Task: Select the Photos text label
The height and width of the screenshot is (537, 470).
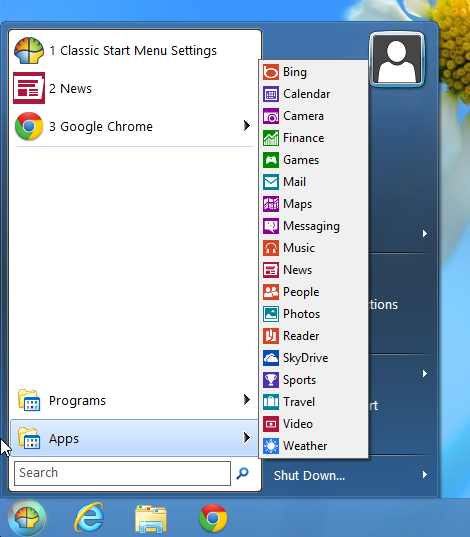Action: pyautogui.click(x=301, y=314)
